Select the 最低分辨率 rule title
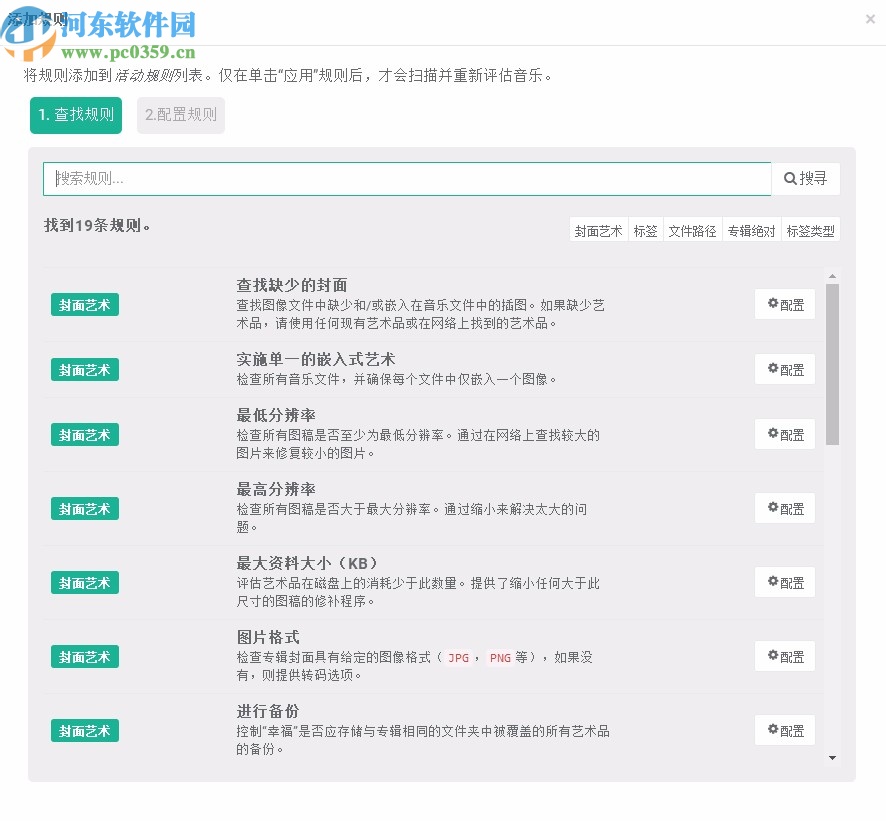The width and height of the screenshot is (886, 821). click(276, 415)
